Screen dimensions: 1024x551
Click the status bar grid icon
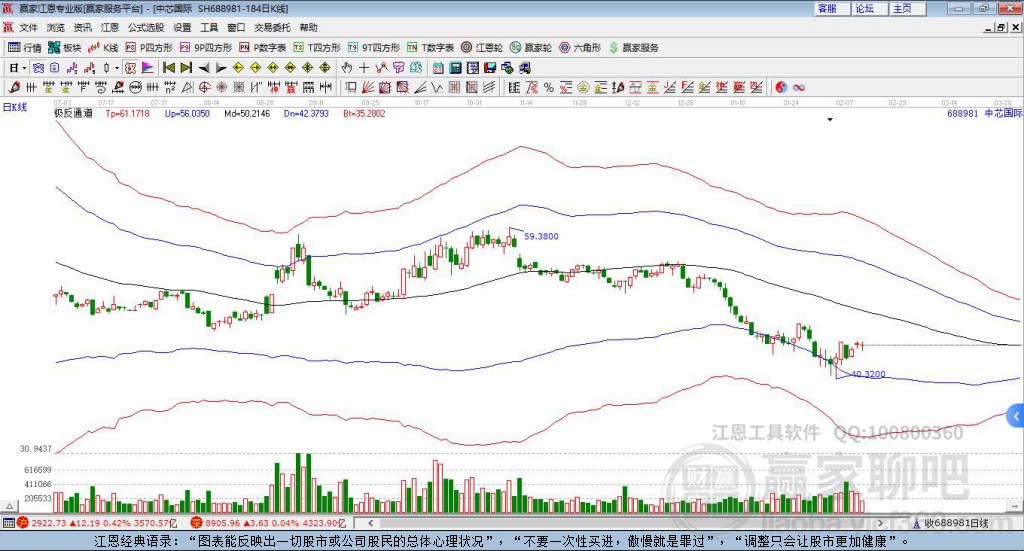pos(8,523)
